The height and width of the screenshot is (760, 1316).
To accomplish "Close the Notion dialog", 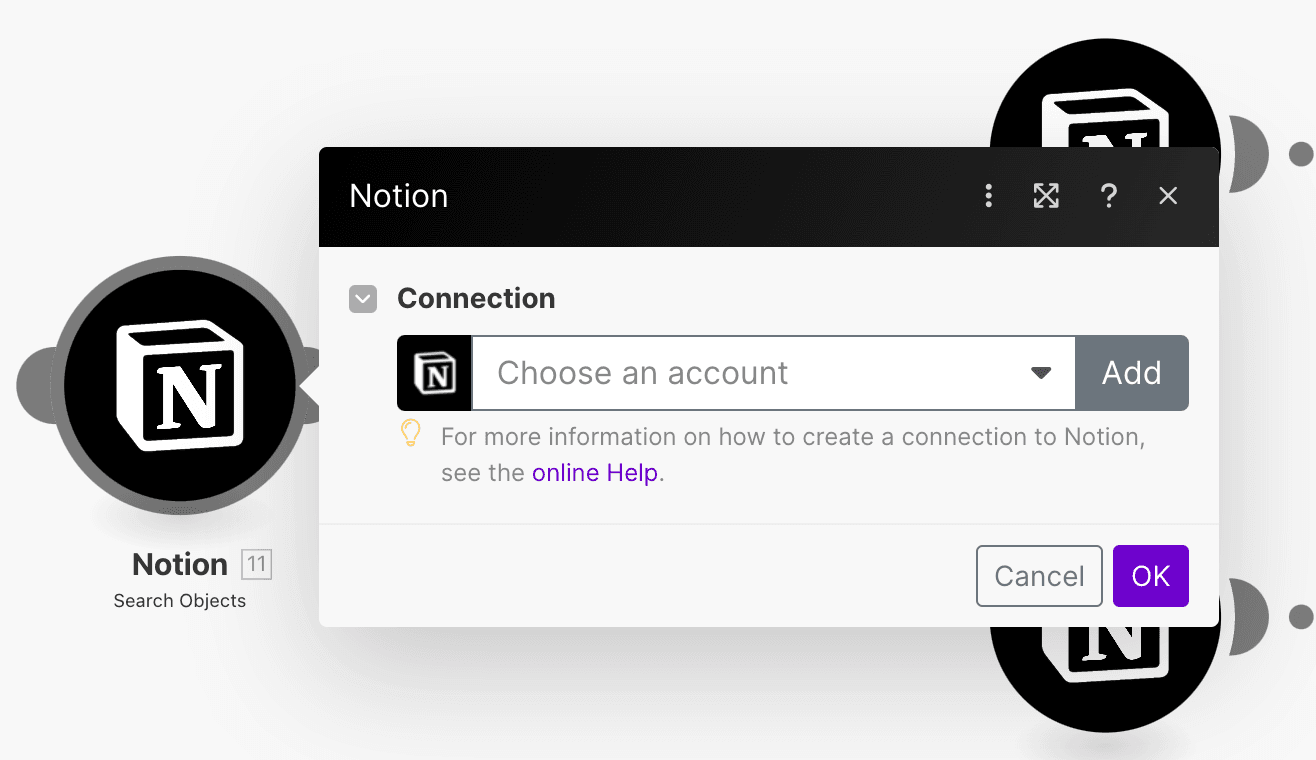I will pyautogui.click(x=1168, y=196).
